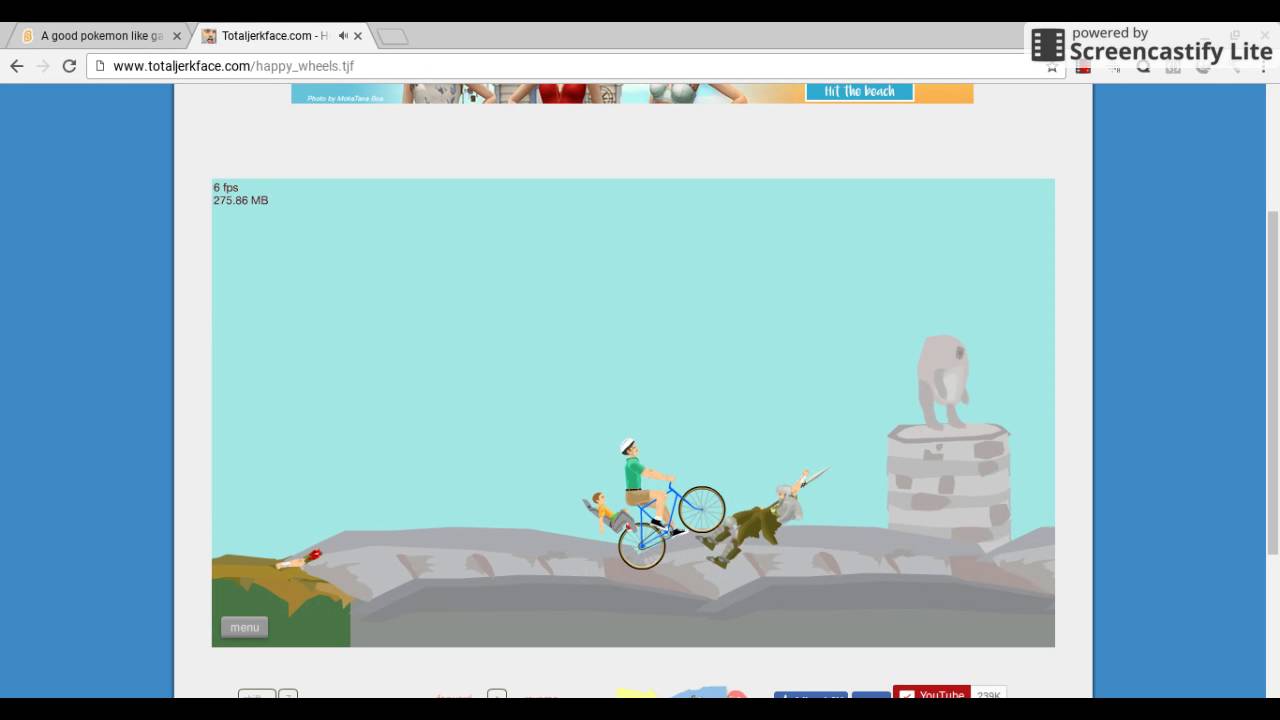Click the browser forward arrow
This screenshot has height=720, width=1280.
(x=43, y=66)
